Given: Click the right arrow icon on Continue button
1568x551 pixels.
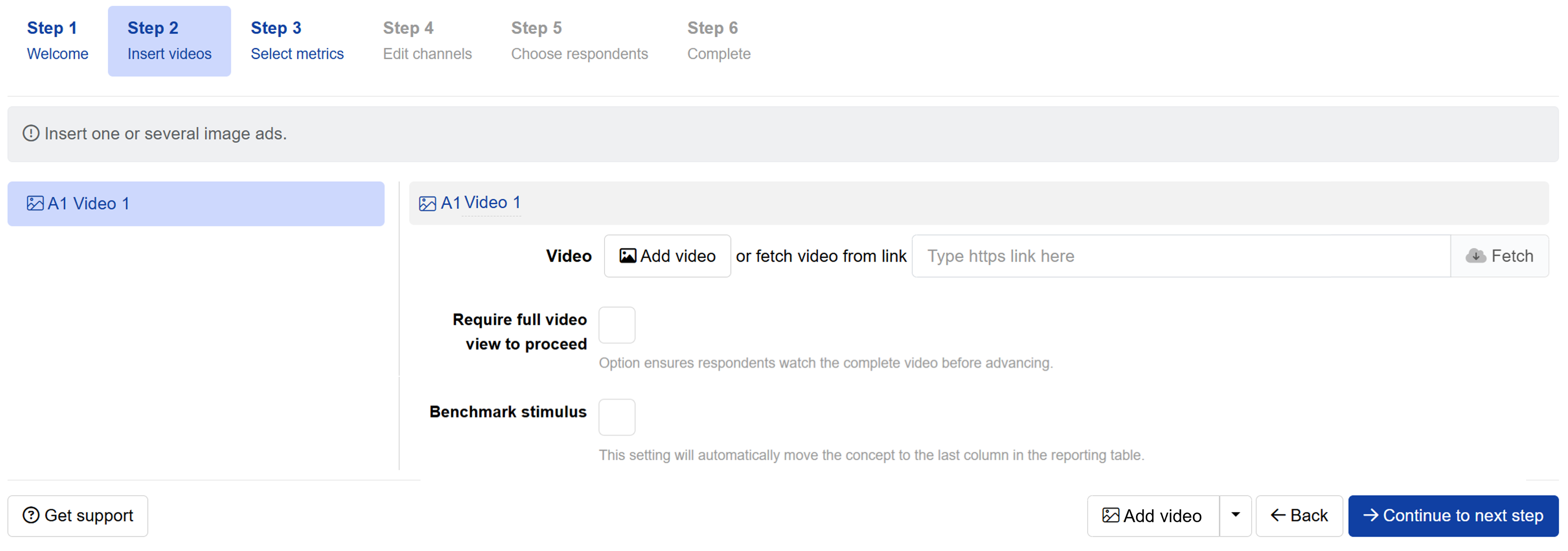Looking at the screenshot, I should tap(1370, 515).
